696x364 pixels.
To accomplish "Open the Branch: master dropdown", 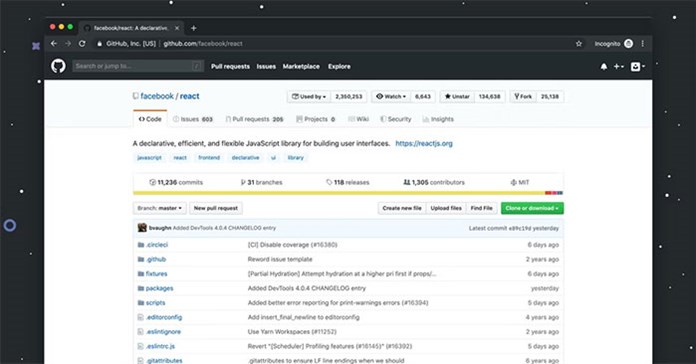I will [x=159, y=208].
